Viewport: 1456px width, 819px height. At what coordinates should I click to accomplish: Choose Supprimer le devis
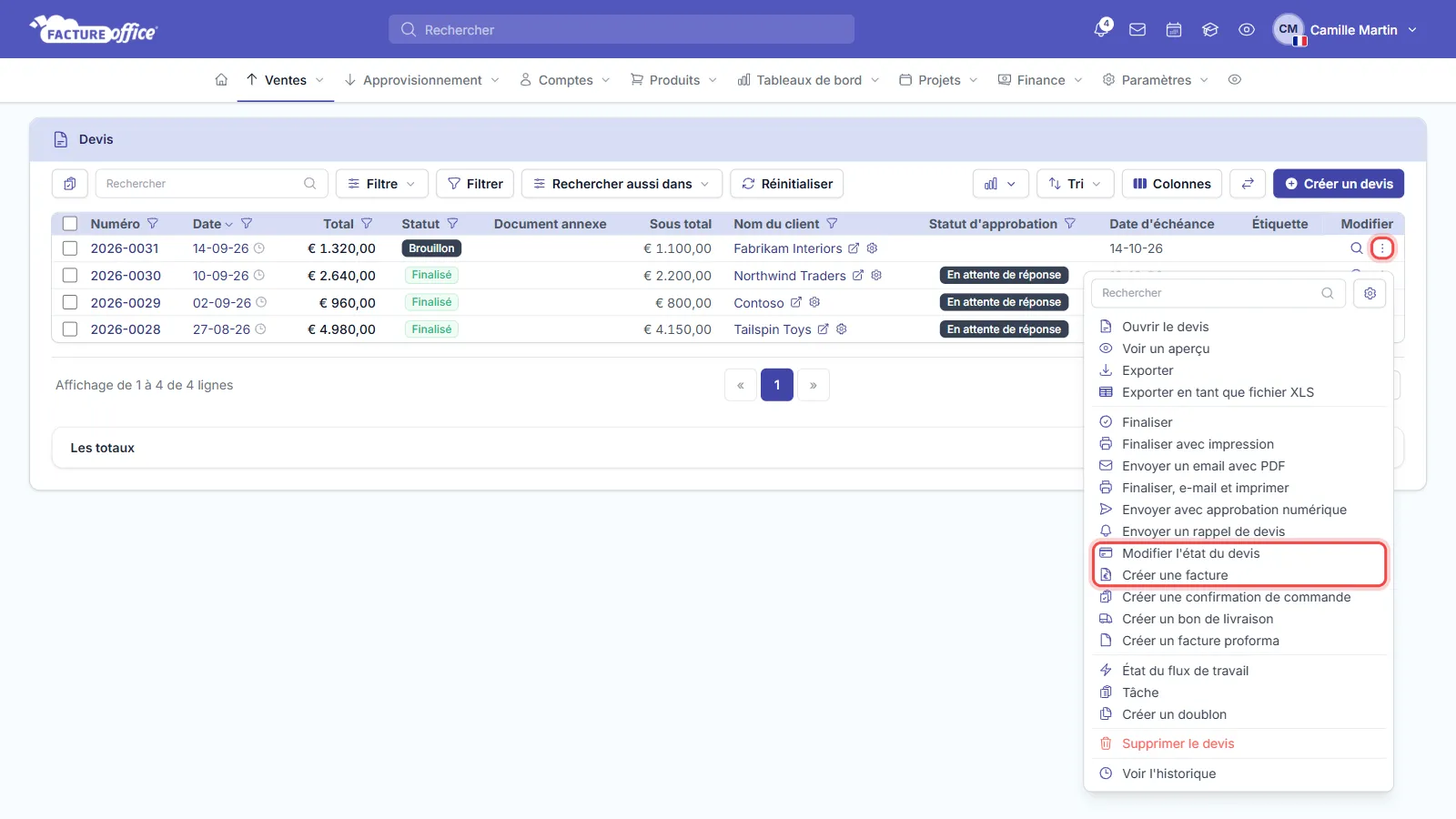pos(1178,743)
